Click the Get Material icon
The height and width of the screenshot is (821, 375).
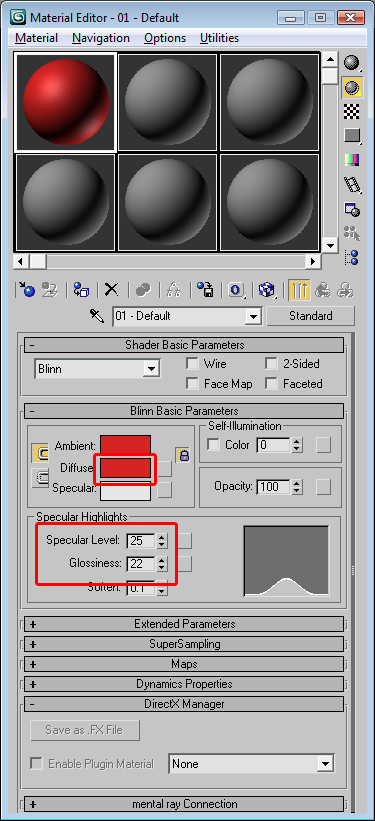pos(26,290)
